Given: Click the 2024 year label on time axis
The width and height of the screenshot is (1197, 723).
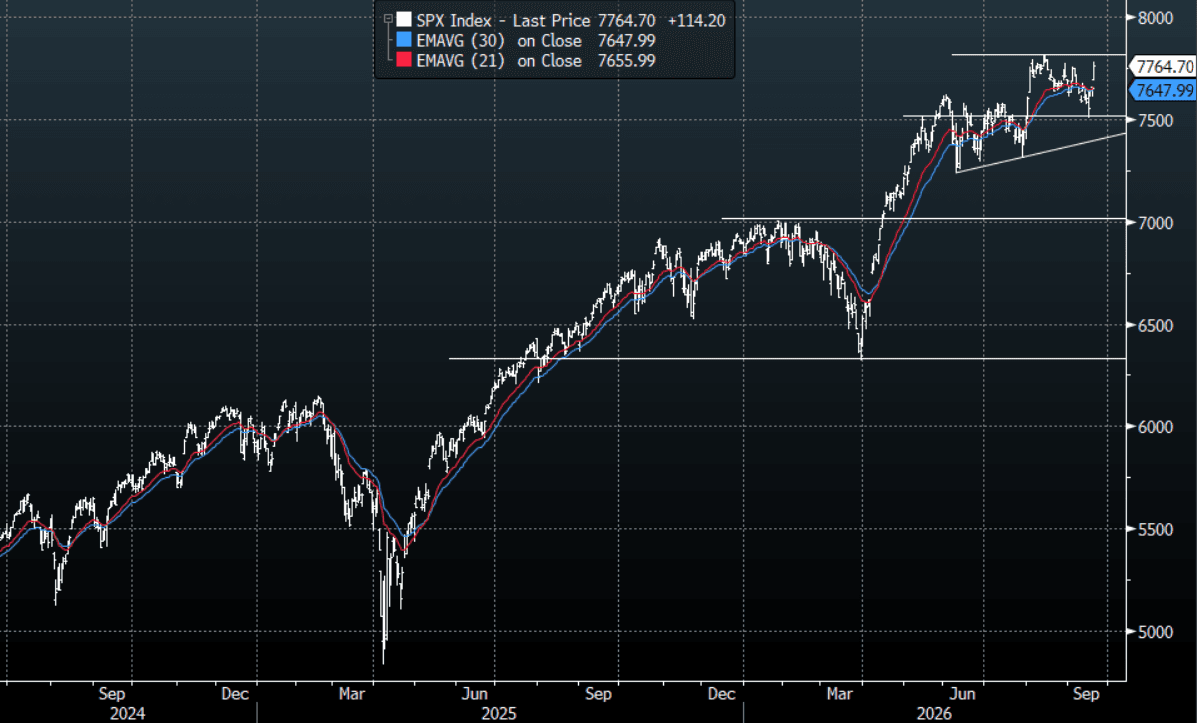Looking at the screenshot, I should (x=127, y=713).
